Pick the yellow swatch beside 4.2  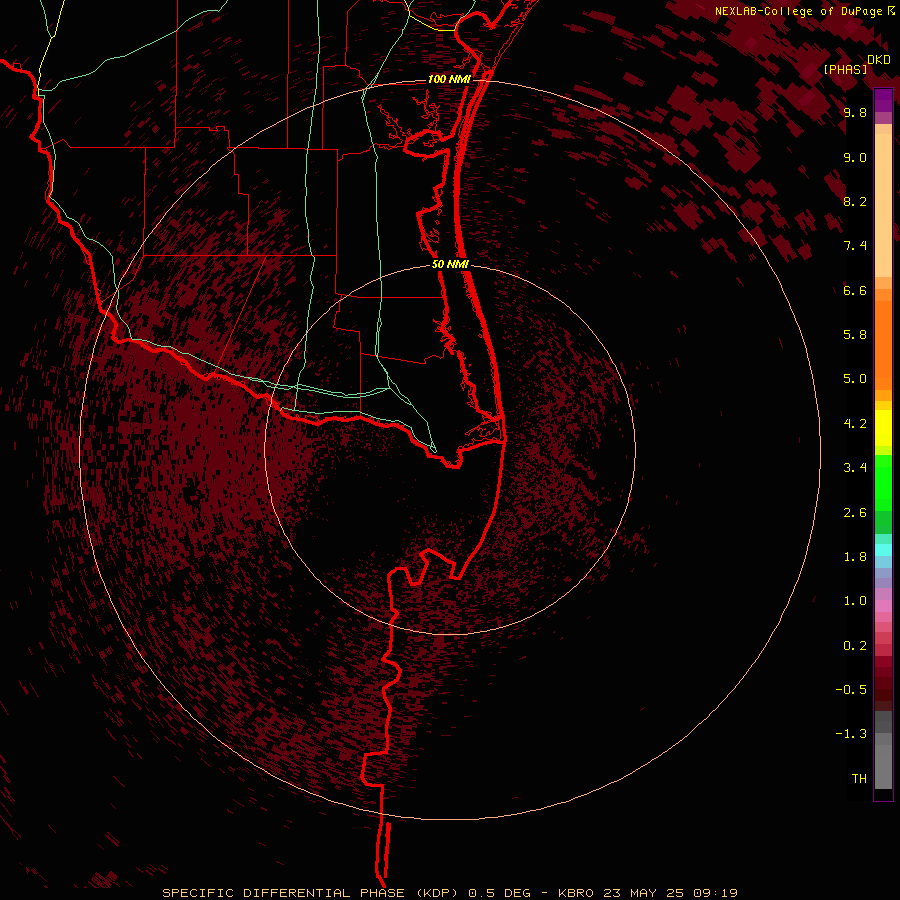click(x=883, y=428)
